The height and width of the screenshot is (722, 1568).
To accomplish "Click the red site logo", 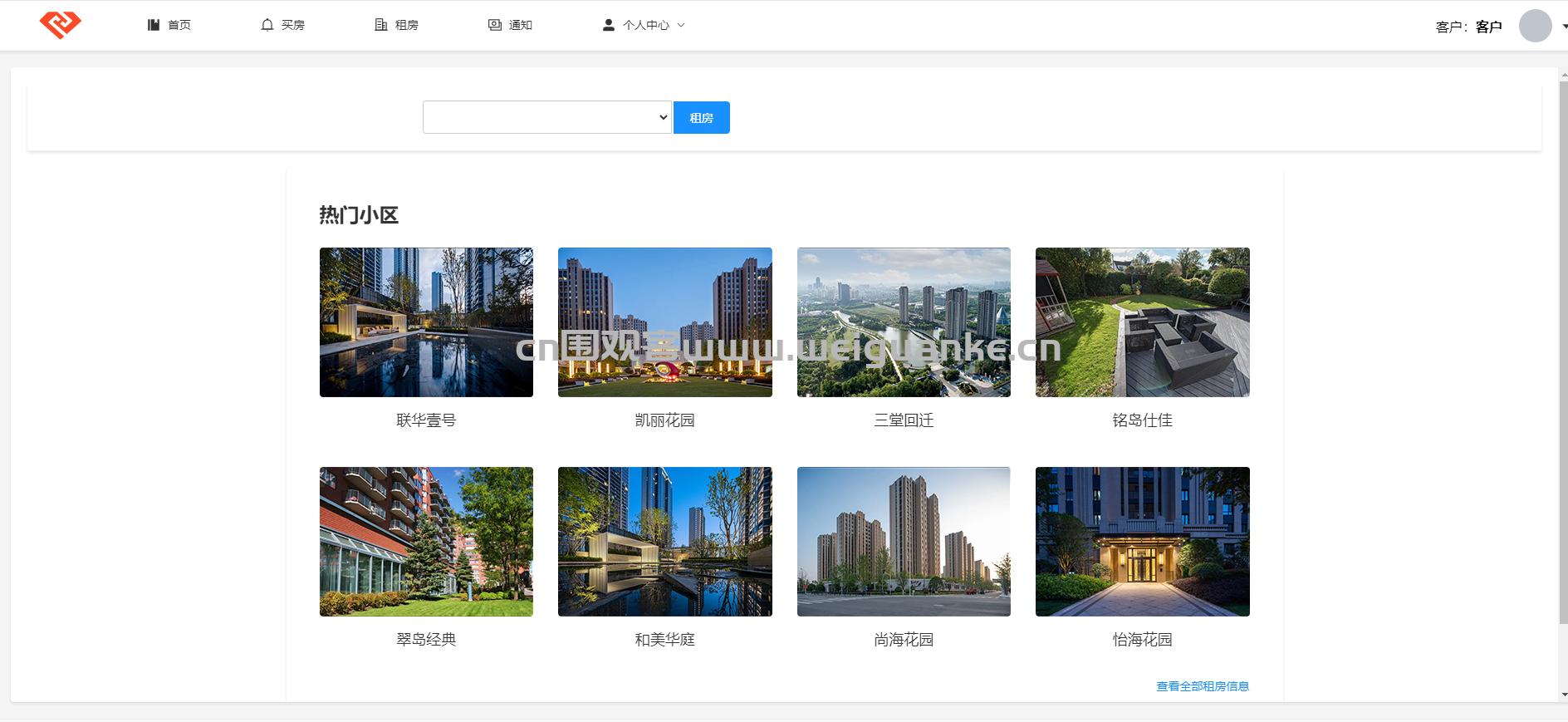I will pos(60,24).
